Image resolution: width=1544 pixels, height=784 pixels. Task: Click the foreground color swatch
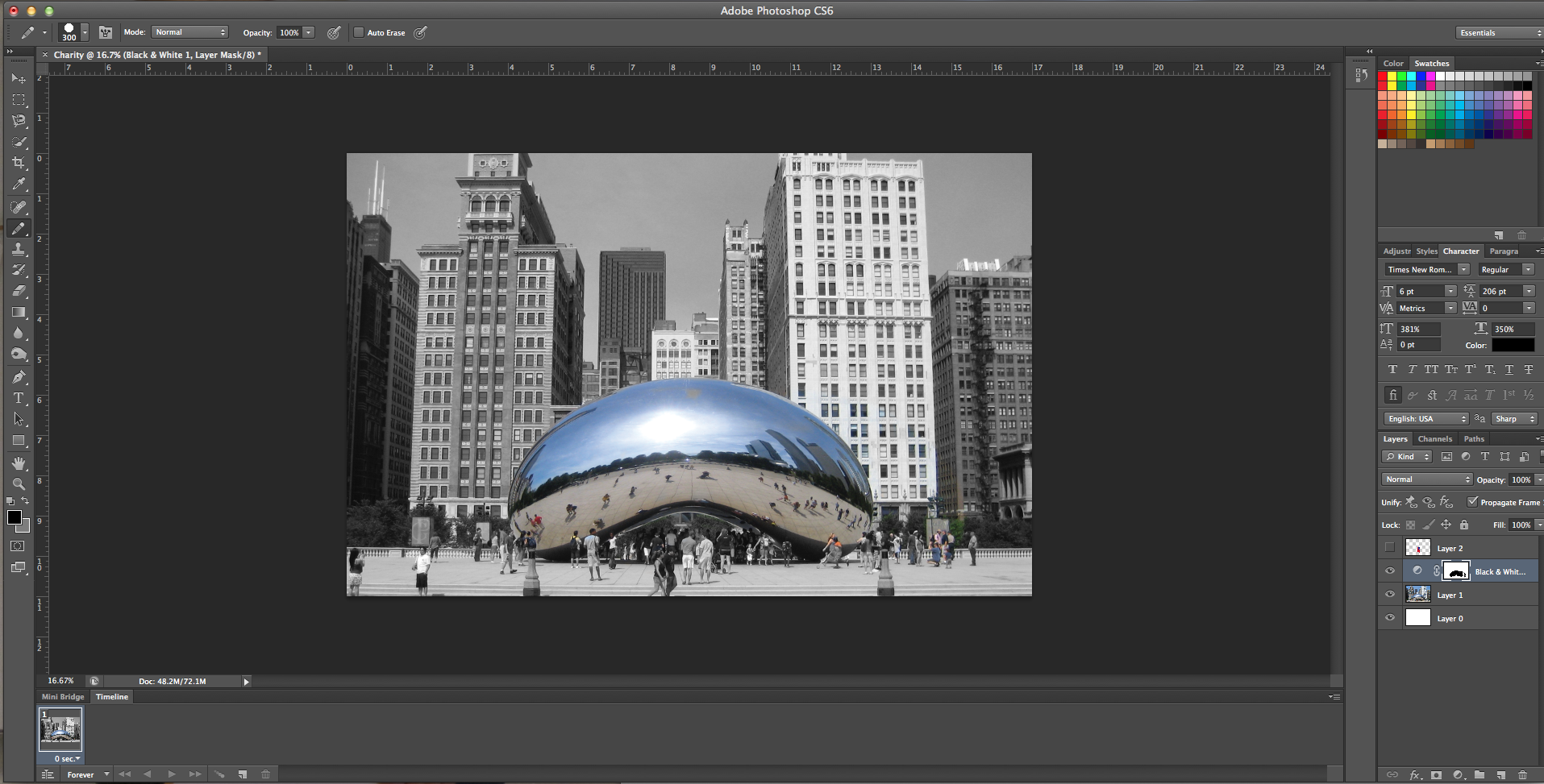tap(15, 517)
